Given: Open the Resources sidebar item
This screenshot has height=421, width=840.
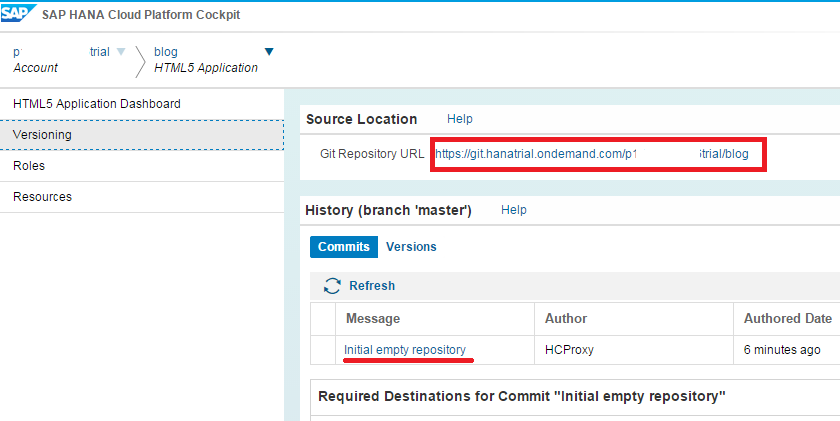Looking at the screenshot, I should coord(142,197).
